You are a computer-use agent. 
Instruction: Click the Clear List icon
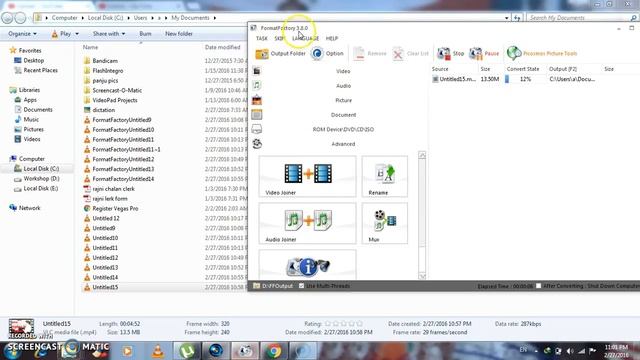[x=398, y=53]
